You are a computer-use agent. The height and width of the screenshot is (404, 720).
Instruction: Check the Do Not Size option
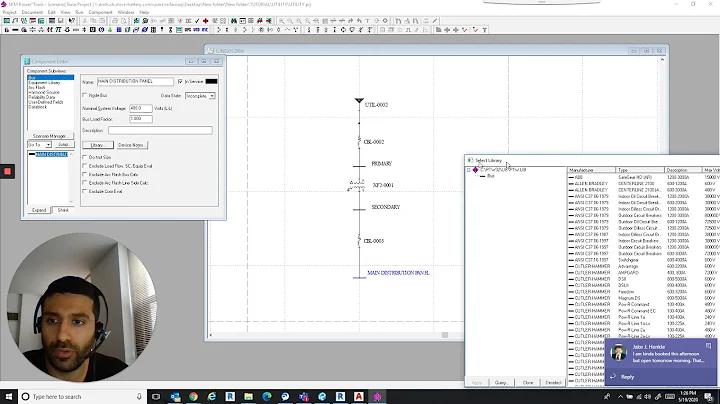[84, 157]
